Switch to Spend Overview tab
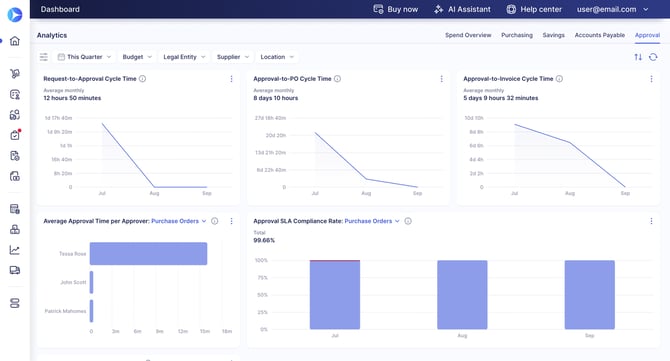The width and height of the screenshot is (670, 361). pos(468,35)
